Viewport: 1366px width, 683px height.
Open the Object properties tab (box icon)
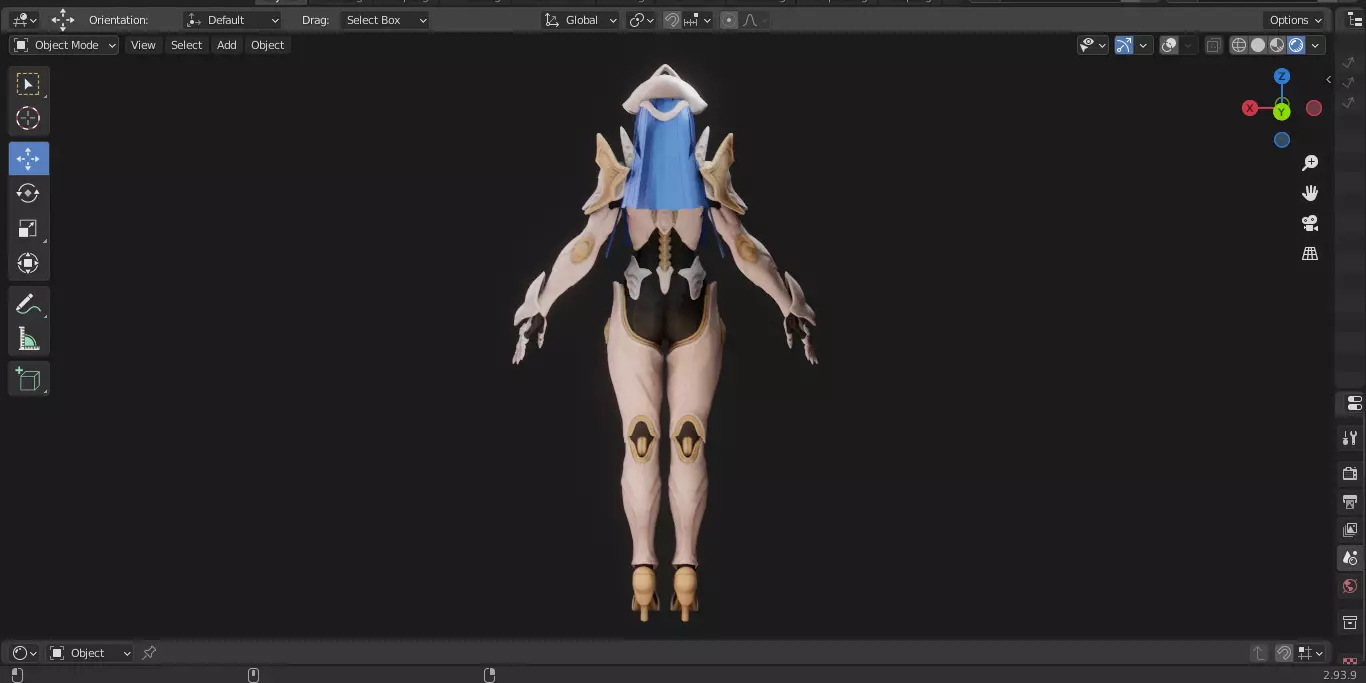[1351, 622]
